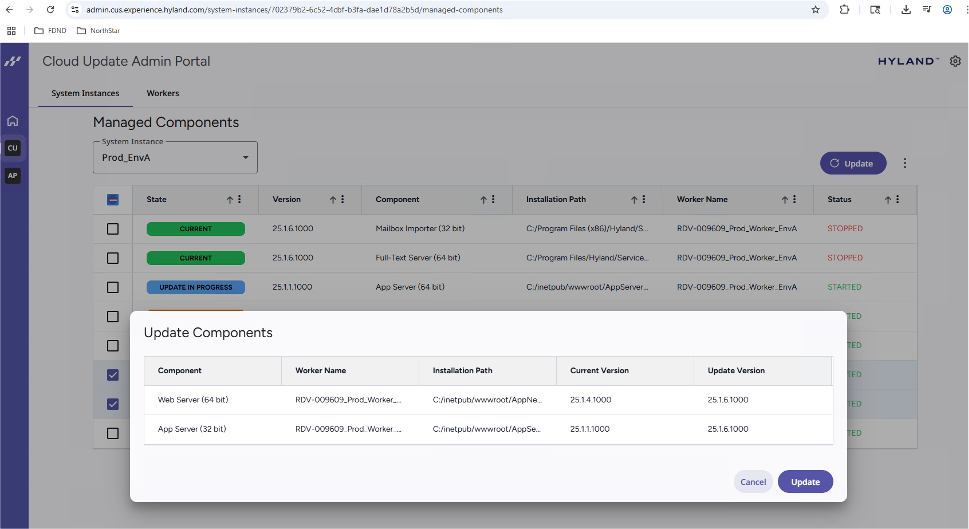Click the Web Server (64 bit) dialog row
The image size is (969, 529).
click(488, 400)
